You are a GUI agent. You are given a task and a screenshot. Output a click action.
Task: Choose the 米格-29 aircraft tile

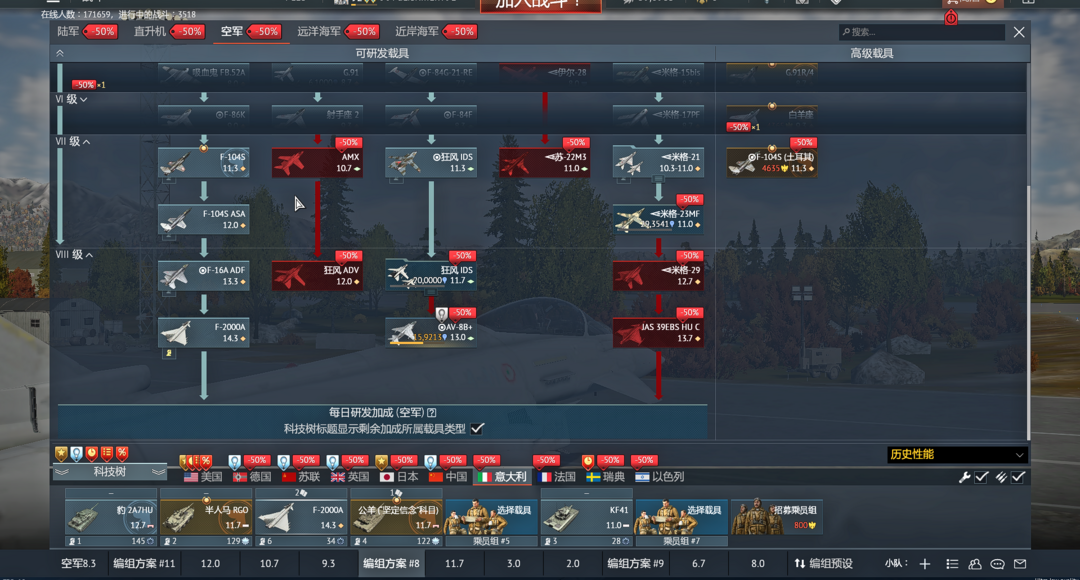tap(658, 275)
